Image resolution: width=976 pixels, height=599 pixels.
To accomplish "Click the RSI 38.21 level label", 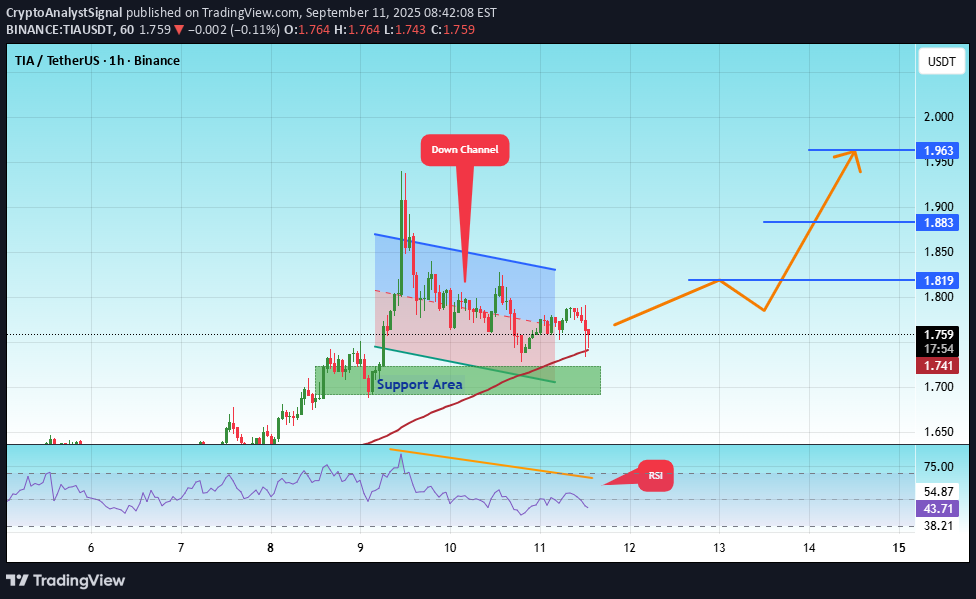I will coord(939,526).
